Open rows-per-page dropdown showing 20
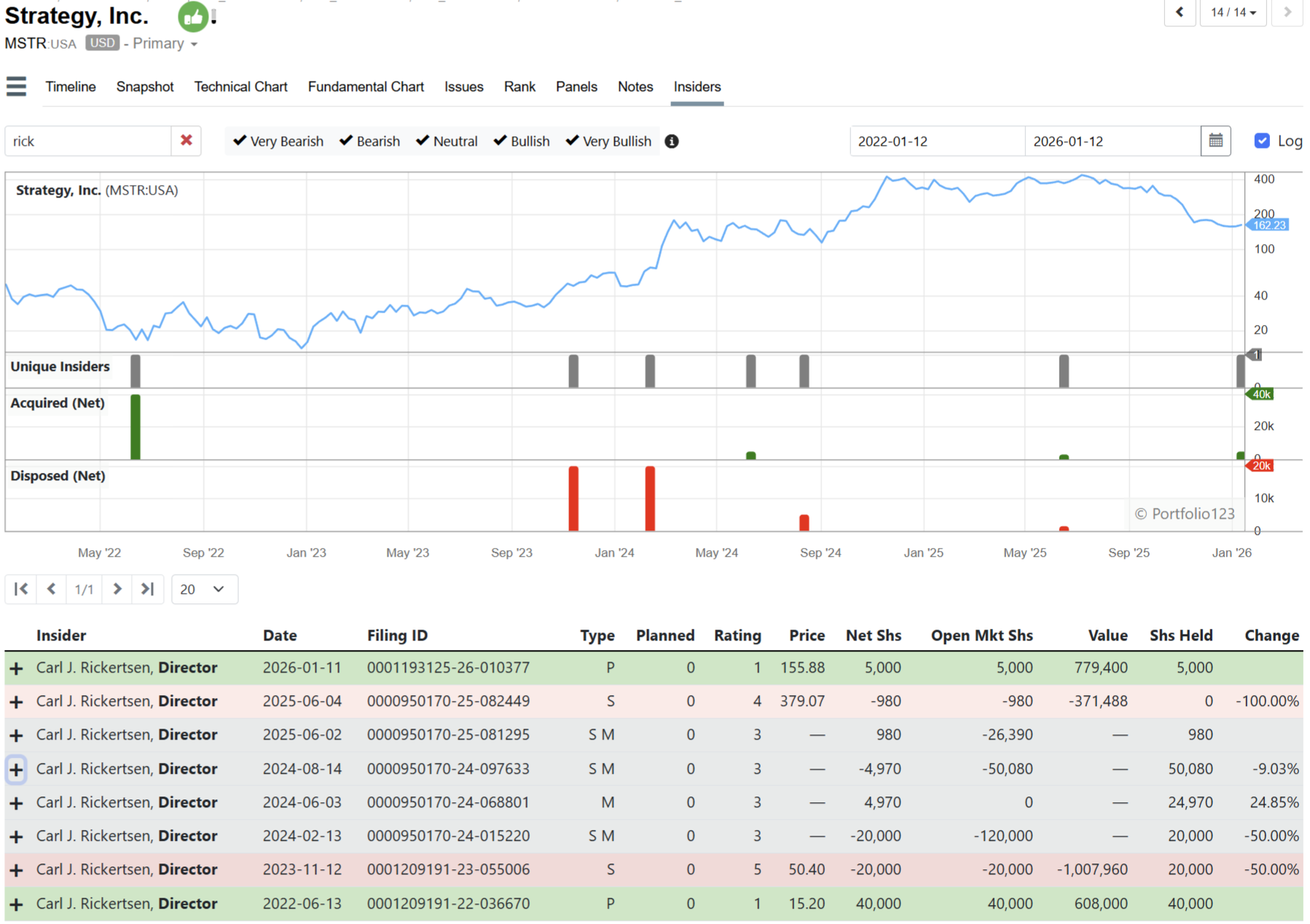The width and height of the screenshot is (1310, 924). tap(204, 589)
